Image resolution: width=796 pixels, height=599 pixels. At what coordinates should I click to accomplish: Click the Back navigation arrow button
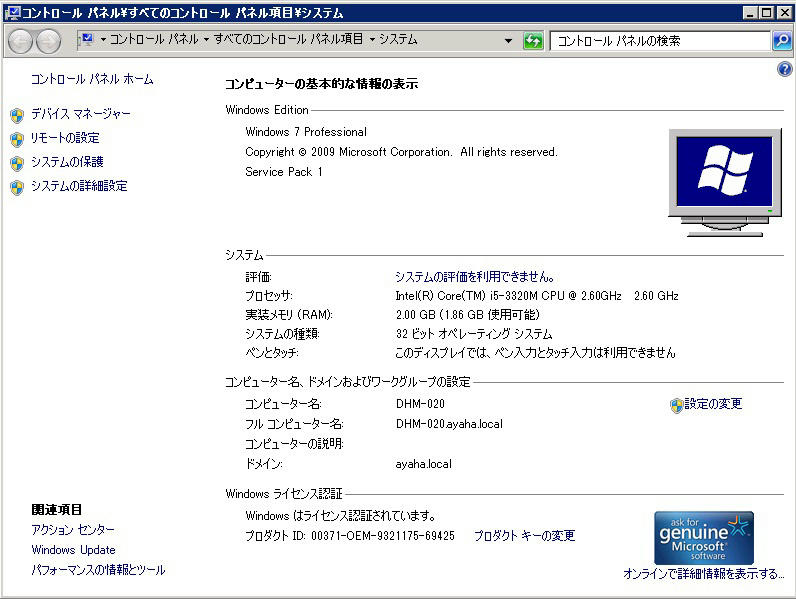click(x=21, y=41)
